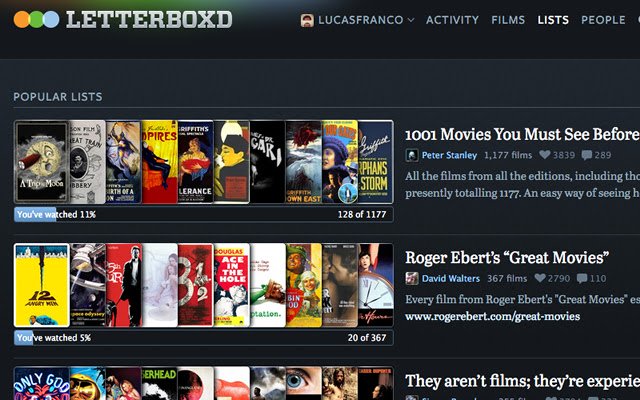Visit David Walters' profile link

(x=451, y=278)
